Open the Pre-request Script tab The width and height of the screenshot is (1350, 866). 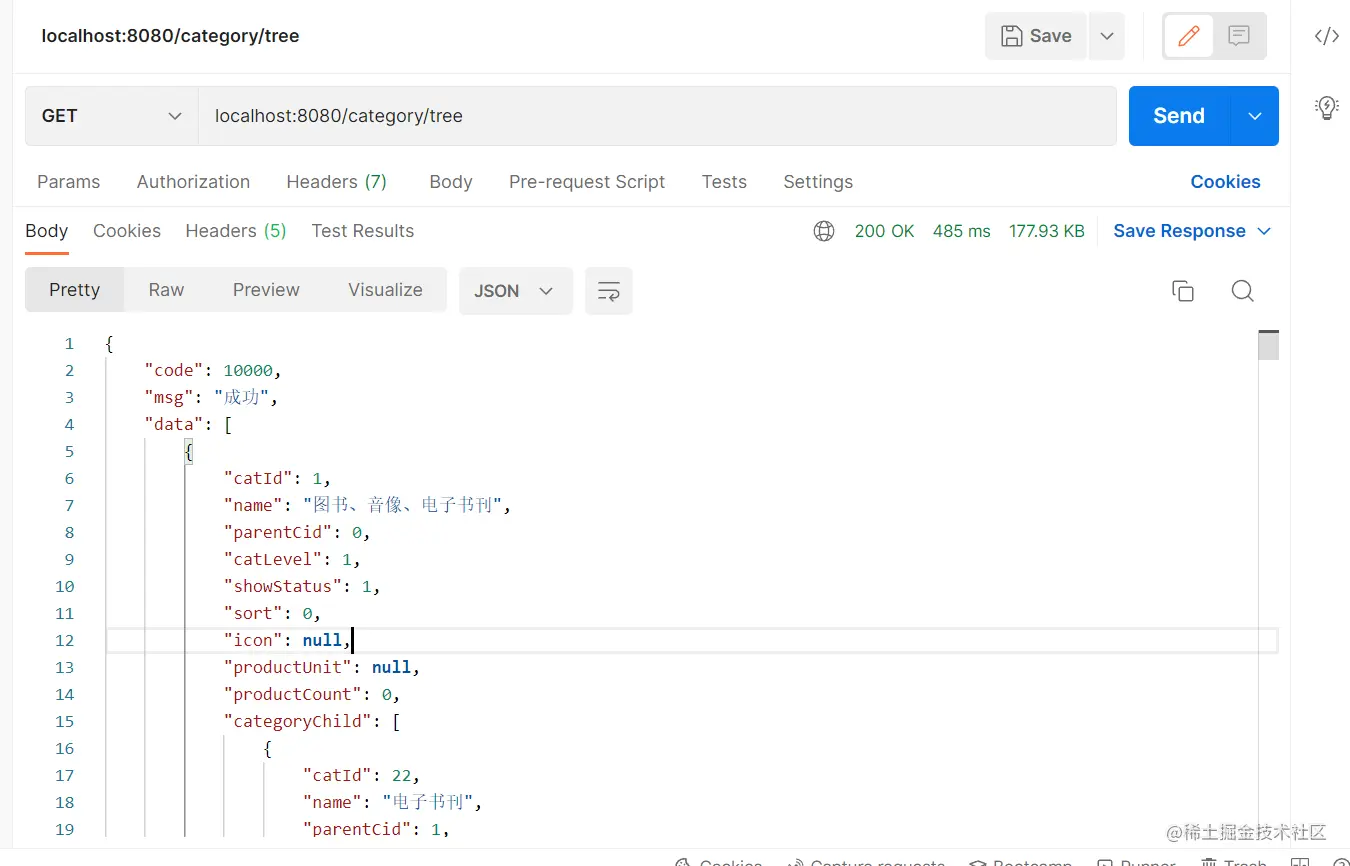(587, 182)
